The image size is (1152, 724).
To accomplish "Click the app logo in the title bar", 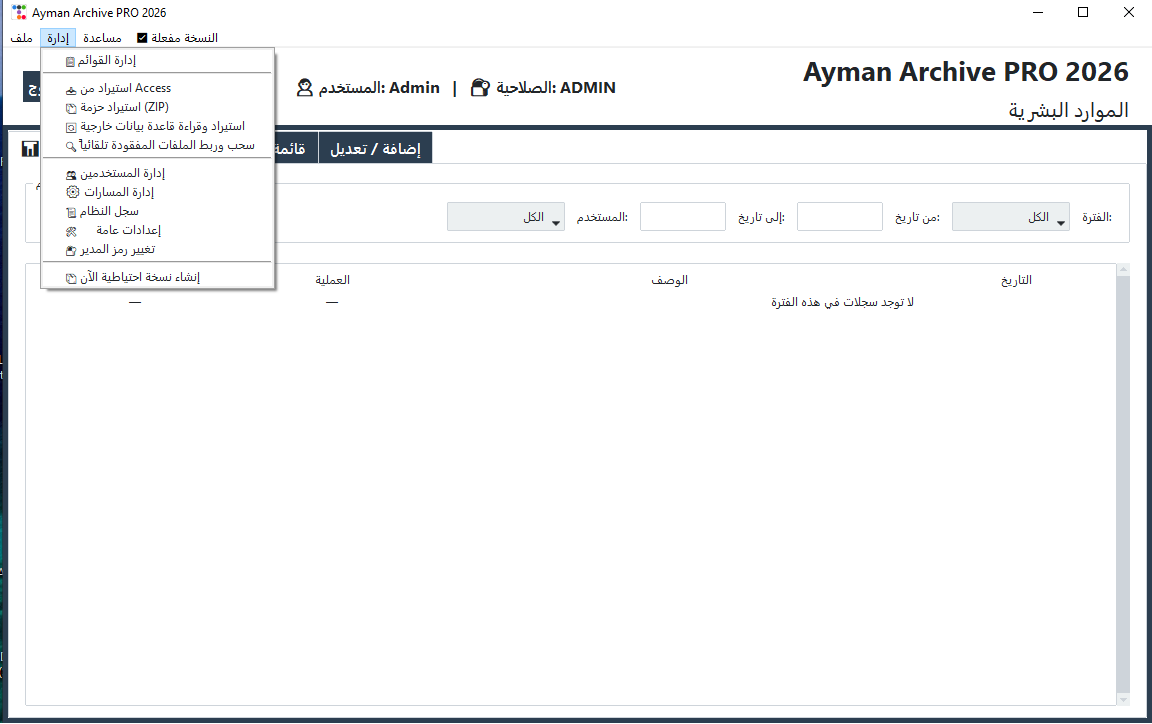I will click(x=19, y=12).
